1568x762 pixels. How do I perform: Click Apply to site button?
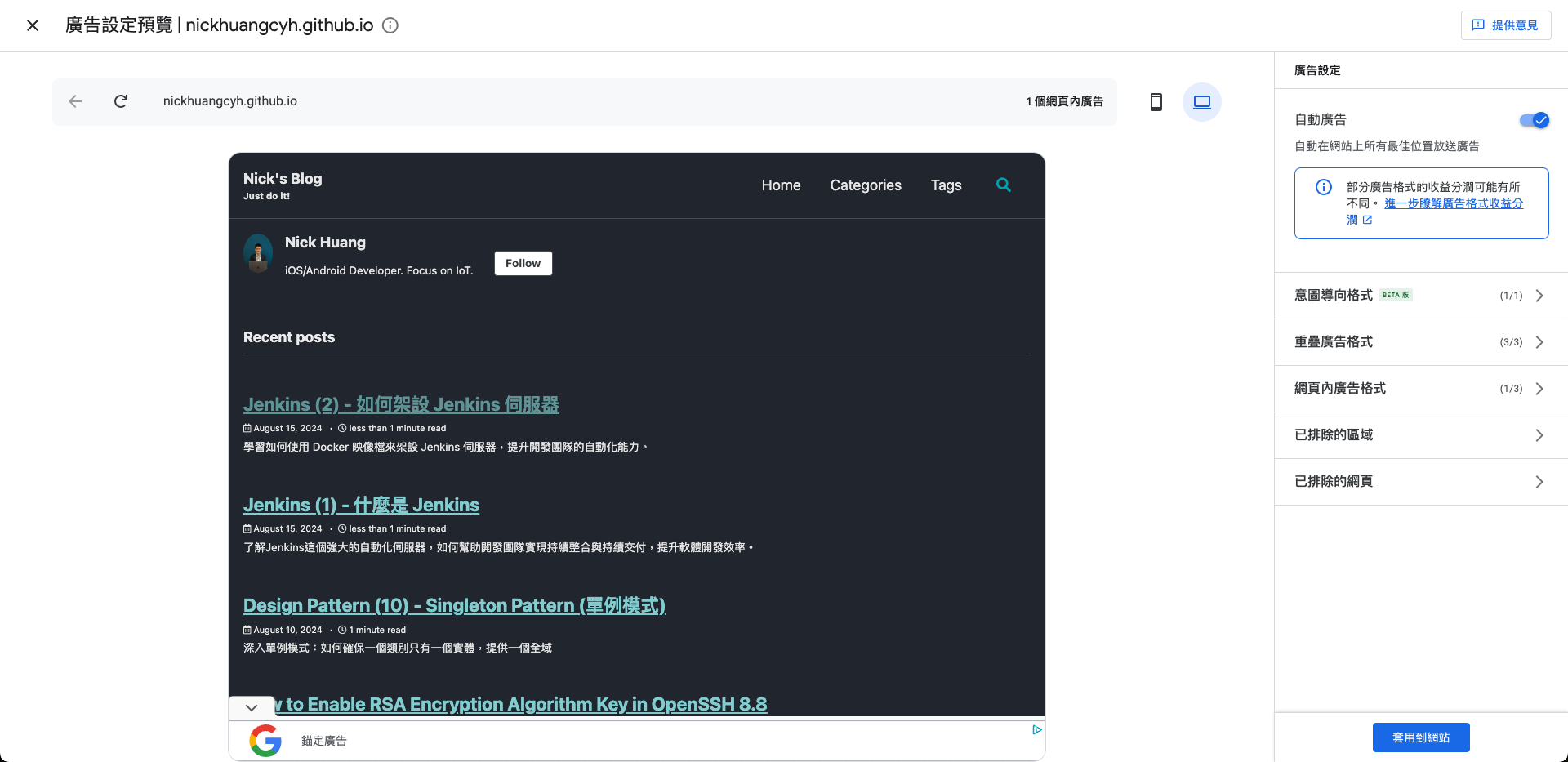point(1421,737)
